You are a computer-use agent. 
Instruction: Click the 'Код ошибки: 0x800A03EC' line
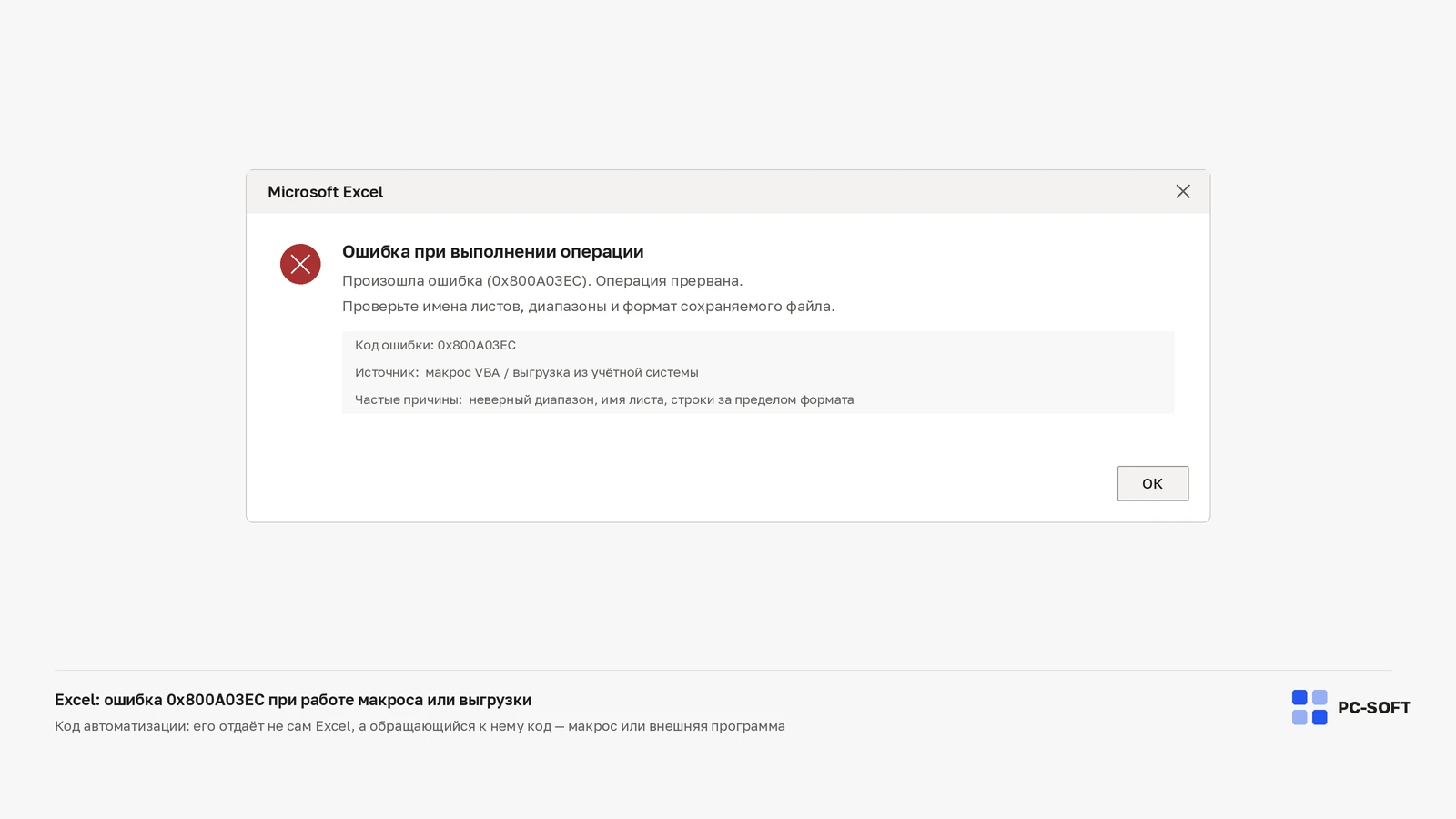(435, 345)
